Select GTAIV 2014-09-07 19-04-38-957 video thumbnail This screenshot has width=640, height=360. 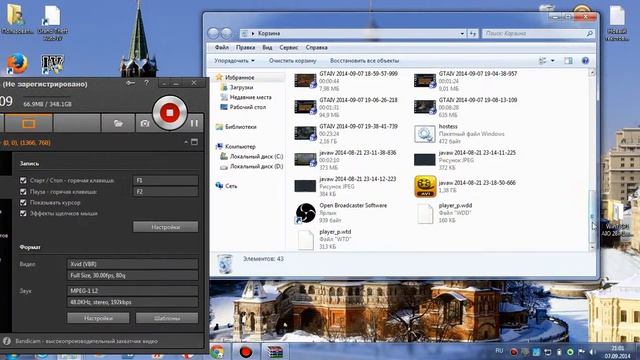click(425, 81)
